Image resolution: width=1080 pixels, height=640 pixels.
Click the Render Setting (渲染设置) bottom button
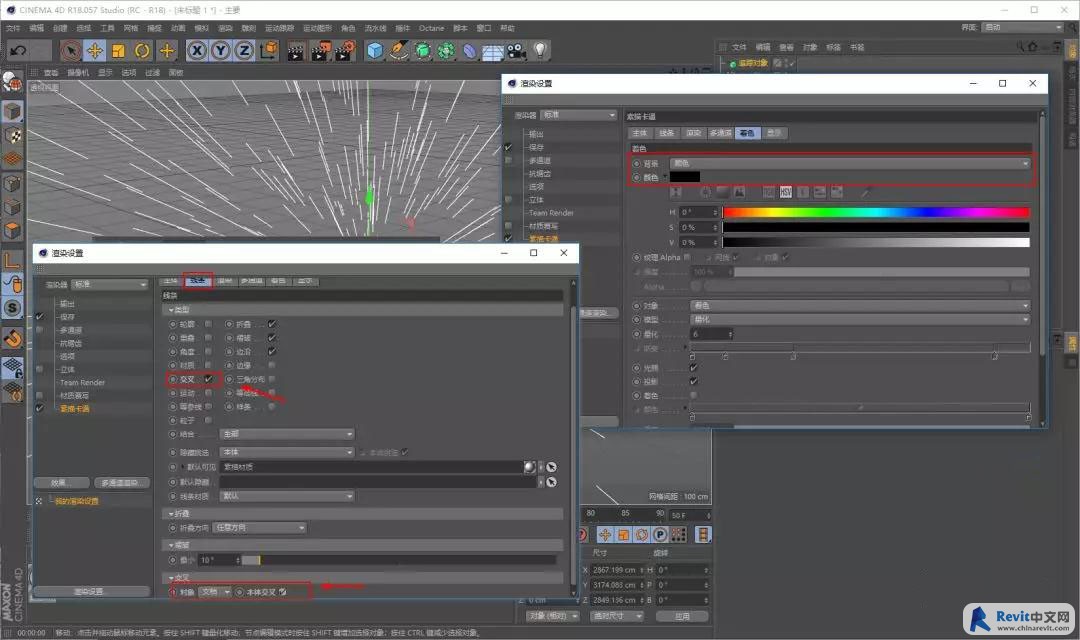(92, 591)
